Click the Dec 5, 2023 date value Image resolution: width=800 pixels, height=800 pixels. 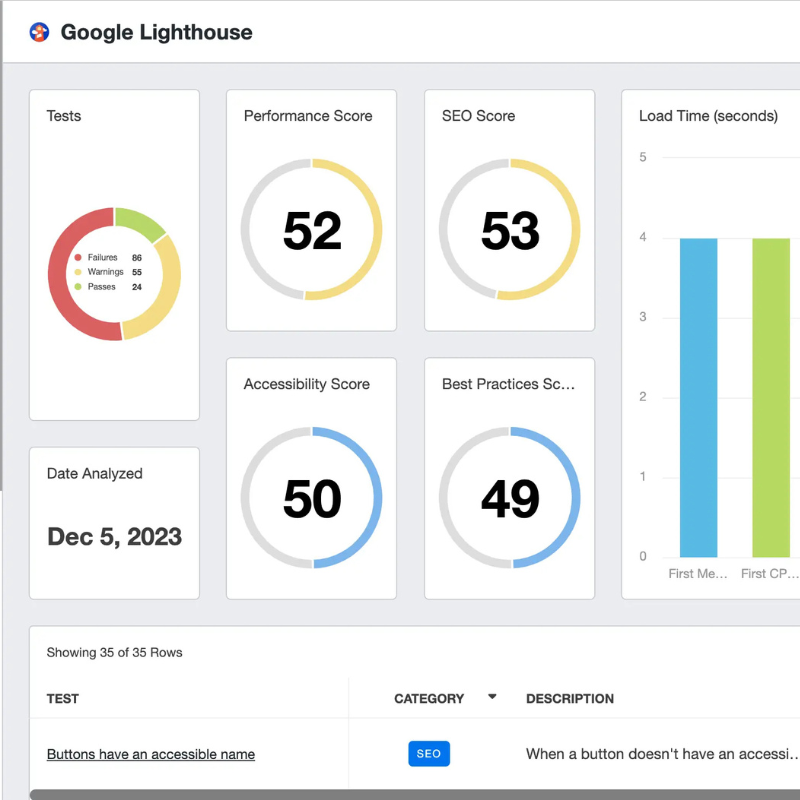[114, 537]
